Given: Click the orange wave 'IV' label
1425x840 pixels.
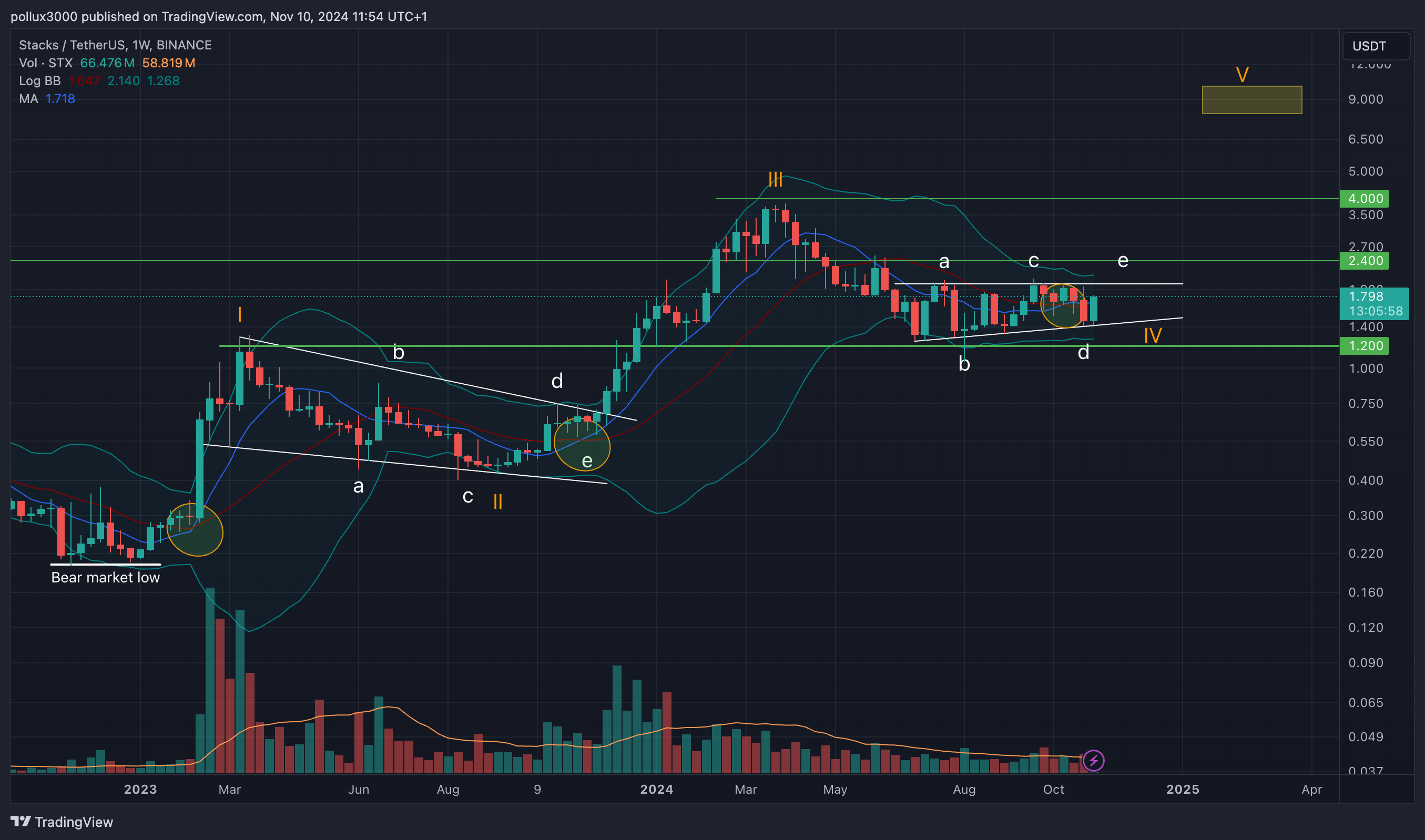Looking at the screenshot, I should (x=1153, y=336).
